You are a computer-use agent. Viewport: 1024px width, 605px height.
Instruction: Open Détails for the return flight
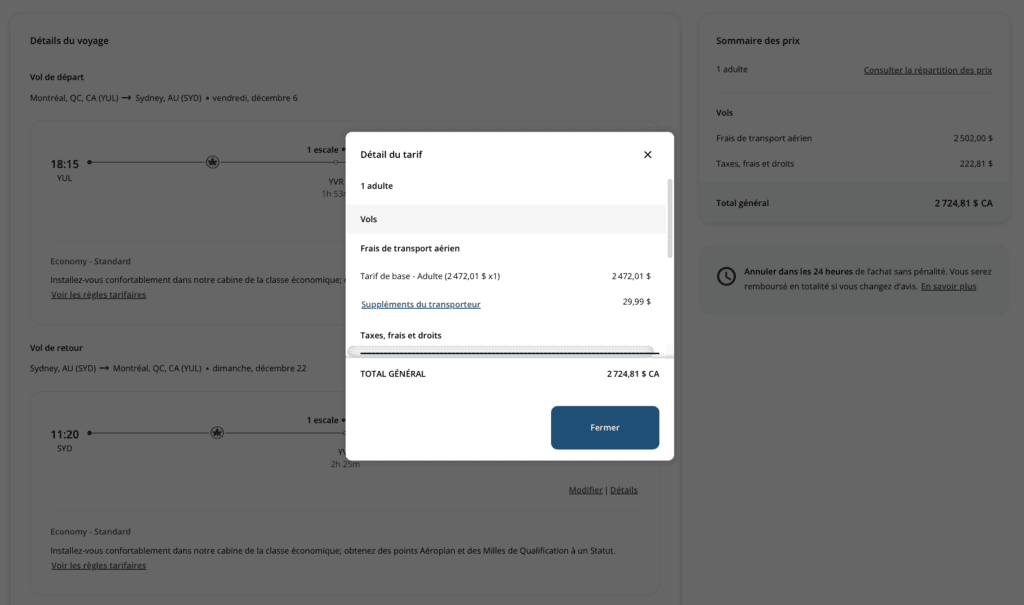(x=623, y=490)
